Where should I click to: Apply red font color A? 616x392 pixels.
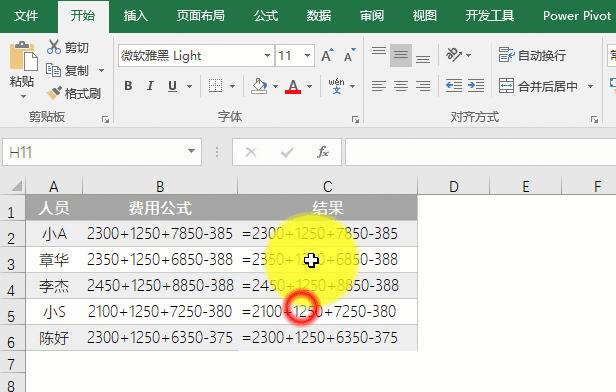point(293,86)
